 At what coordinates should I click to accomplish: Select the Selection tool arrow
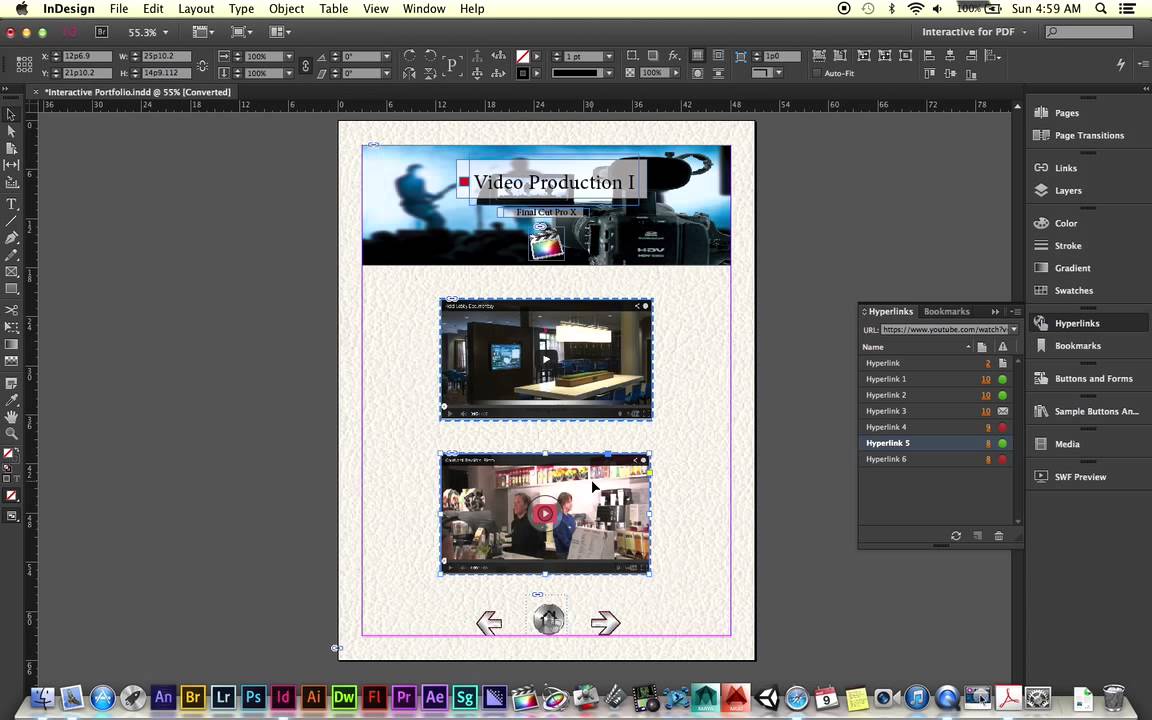10,115
